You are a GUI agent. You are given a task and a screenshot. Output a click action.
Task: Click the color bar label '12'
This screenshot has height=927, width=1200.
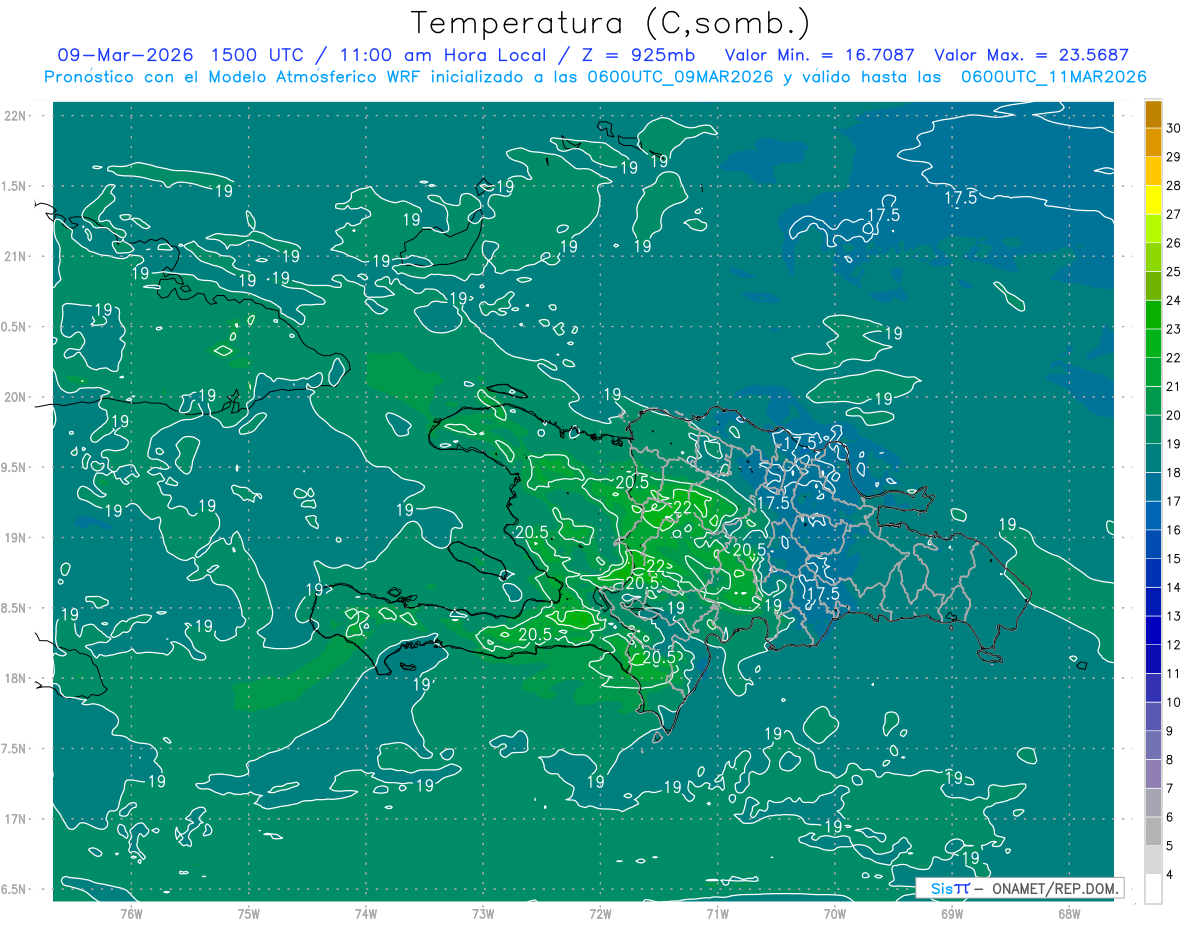point(1173,645)
